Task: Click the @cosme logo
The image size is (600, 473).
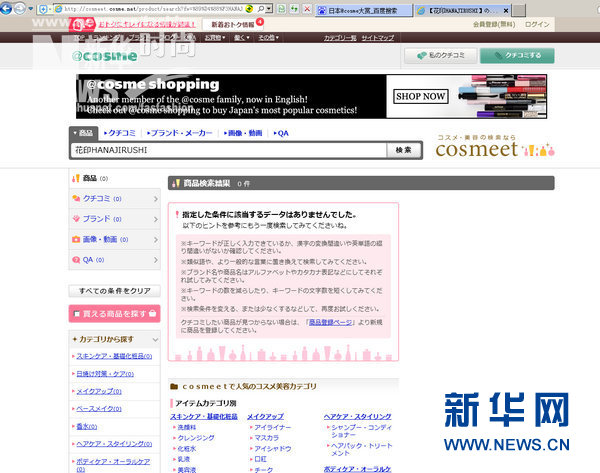Action: tap(104, 56)
